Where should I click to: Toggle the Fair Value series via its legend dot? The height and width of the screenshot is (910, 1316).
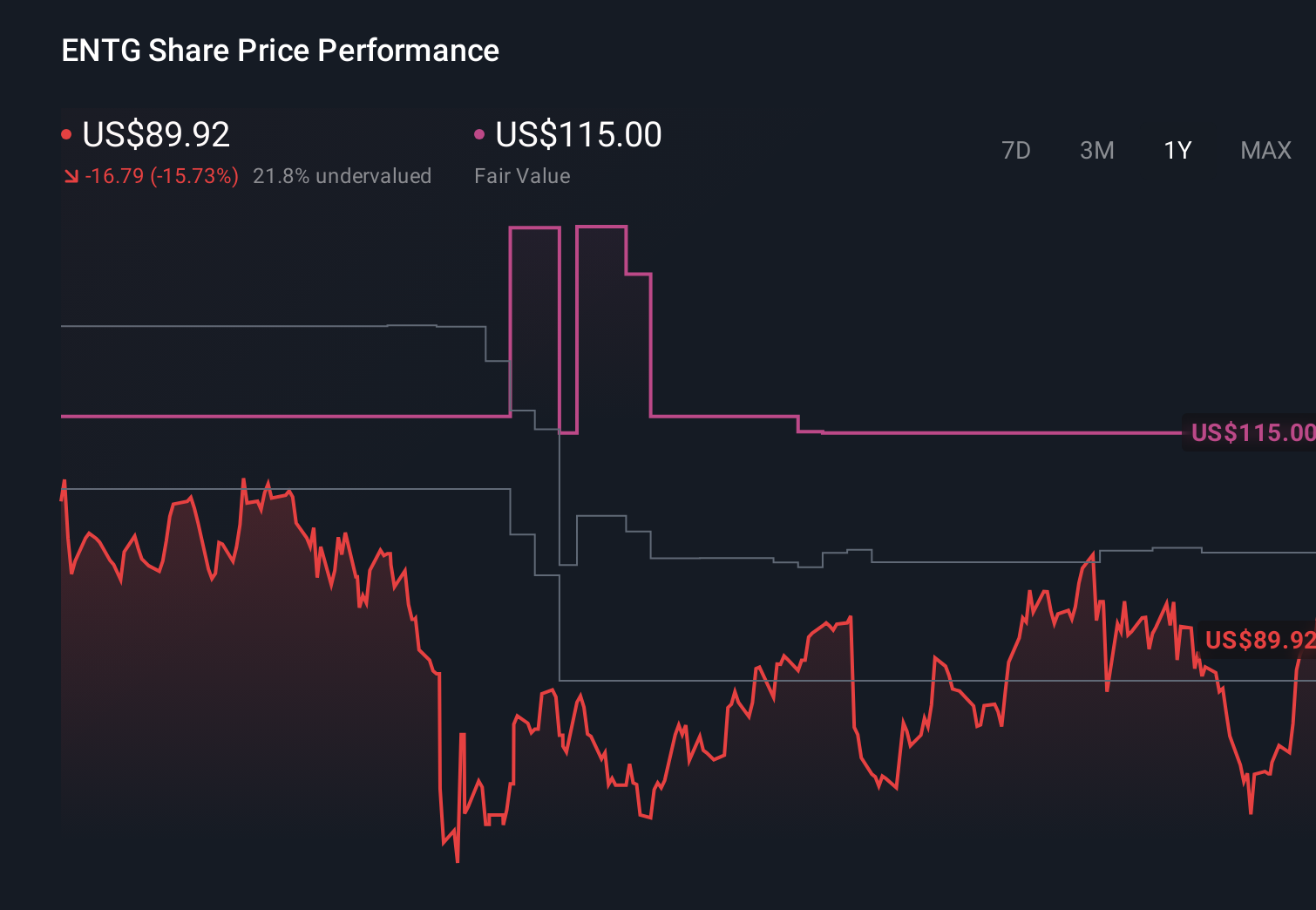pos(478,132)
